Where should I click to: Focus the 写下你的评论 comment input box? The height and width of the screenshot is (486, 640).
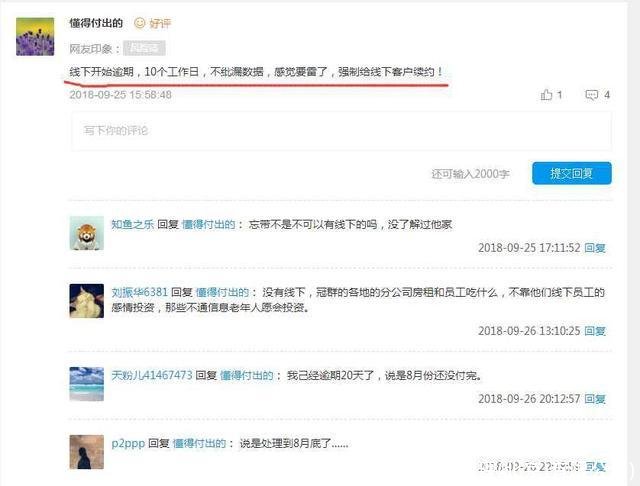point(341,131)
